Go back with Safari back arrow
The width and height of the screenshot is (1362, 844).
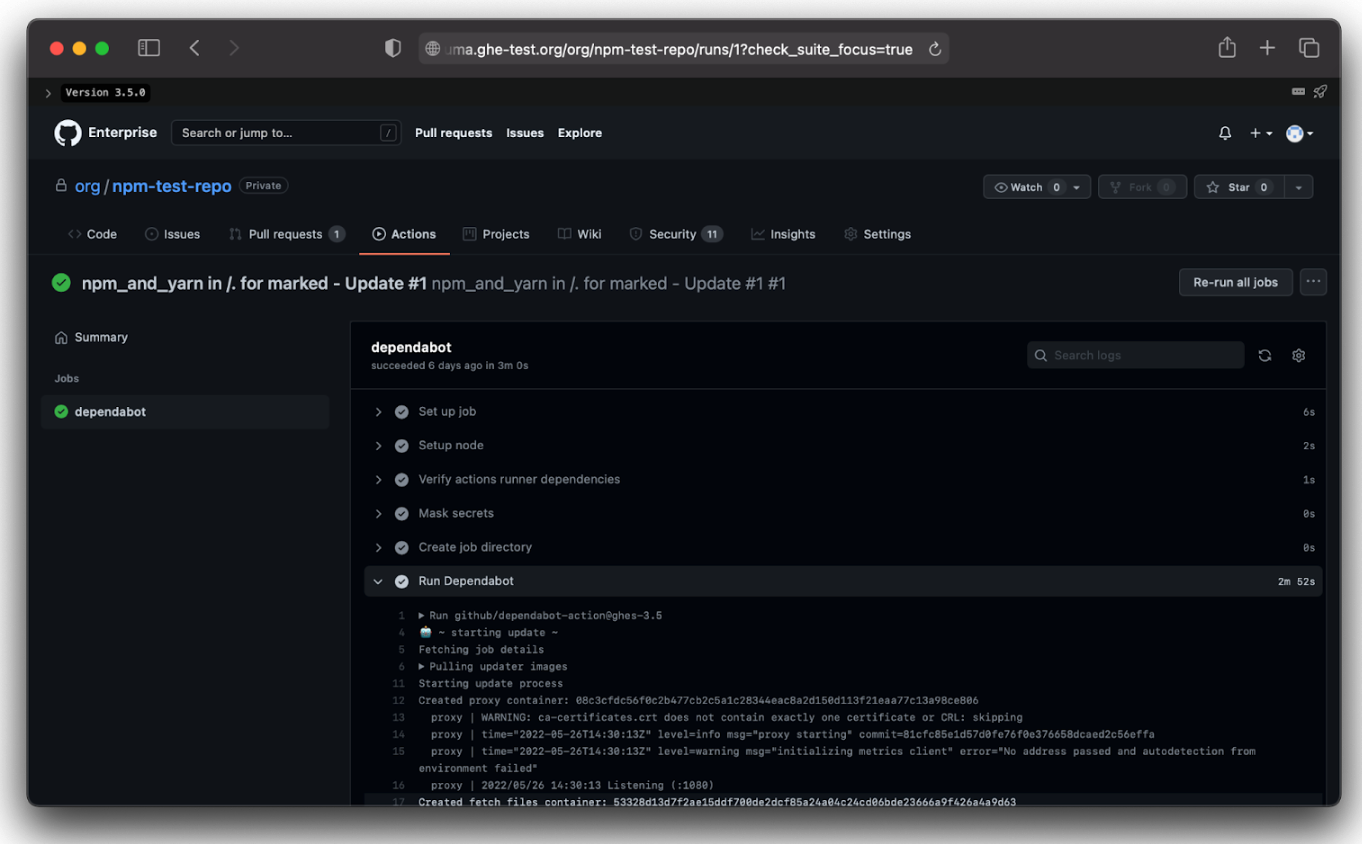click(x=195, y=48)
